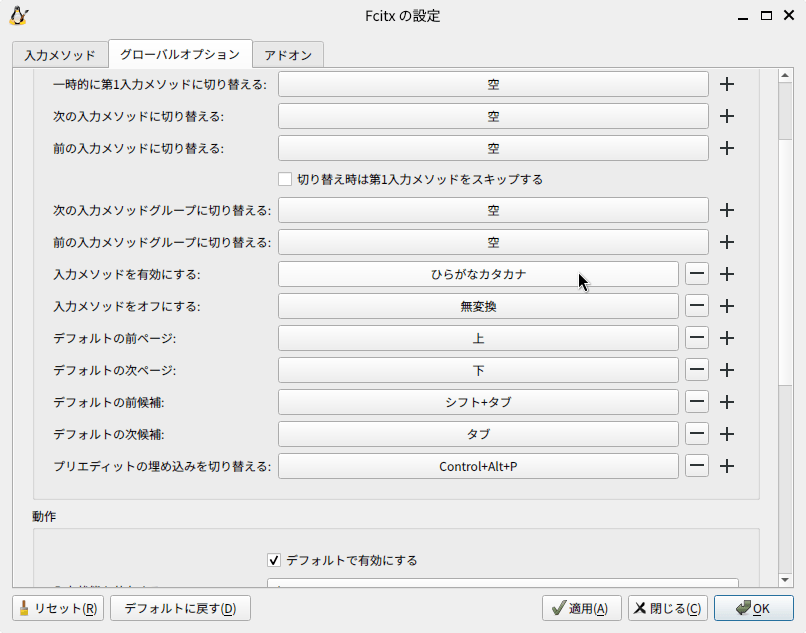Confirm with OK button
Viewport: 806px width, 633px height.
[x=754, y=608]
